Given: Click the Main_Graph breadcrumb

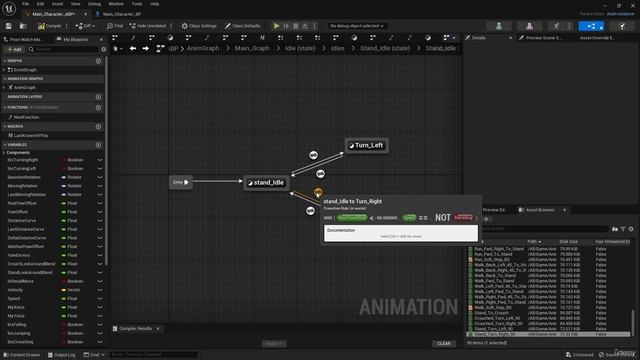Looking at the screenshot, I should 252,49.
